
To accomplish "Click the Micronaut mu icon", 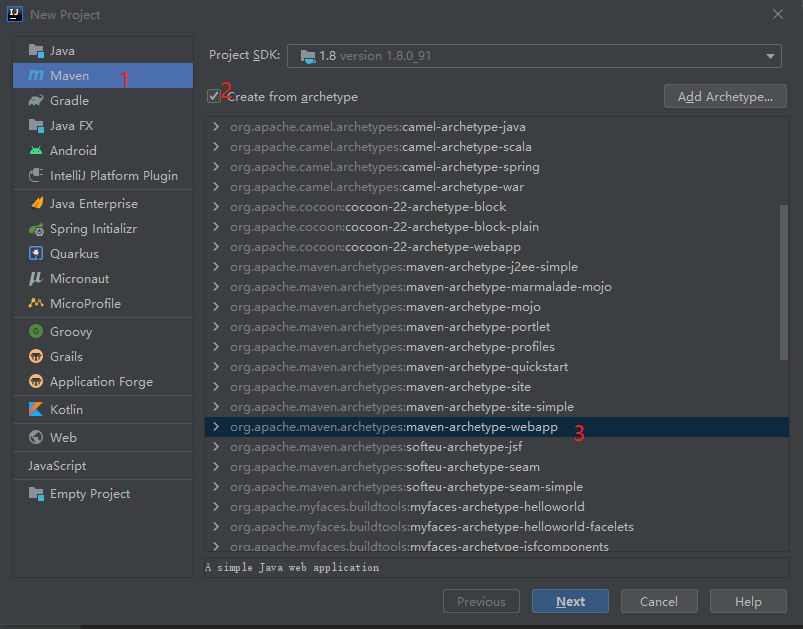I will coord(35,279).
